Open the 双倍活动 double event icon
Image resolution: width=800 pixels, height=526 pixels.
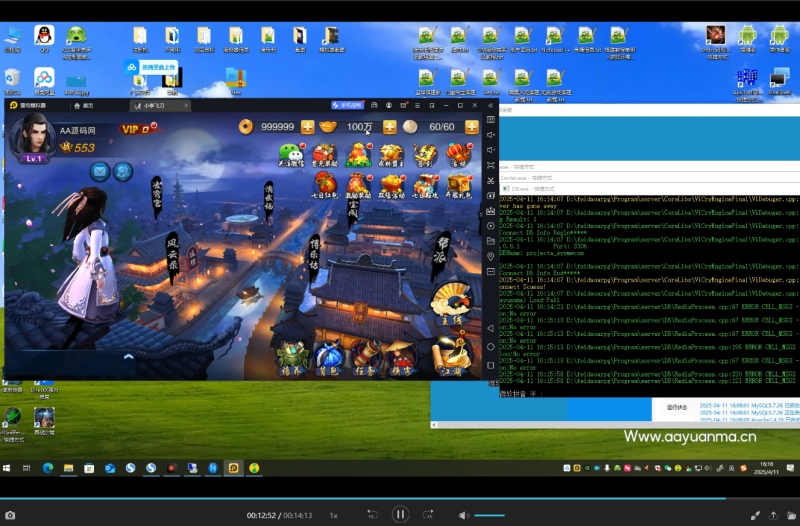point(391,186)
